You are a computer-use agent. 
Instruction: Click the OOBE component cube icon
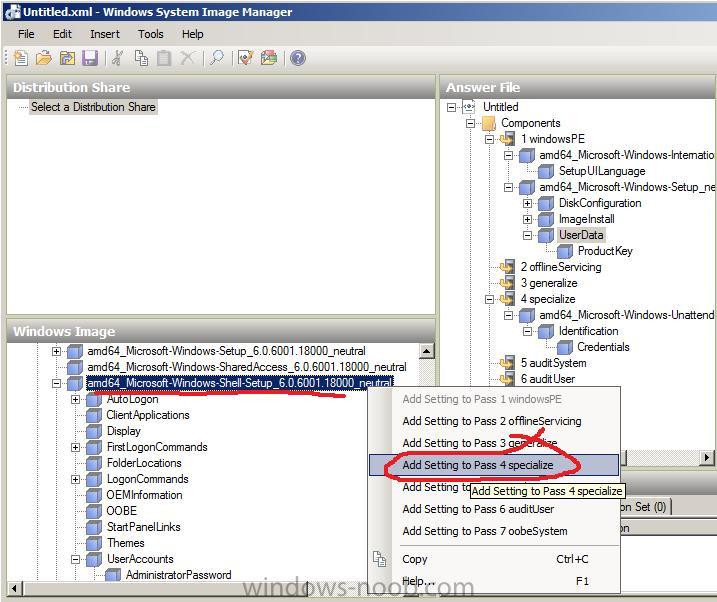click(x=94, y=511)
